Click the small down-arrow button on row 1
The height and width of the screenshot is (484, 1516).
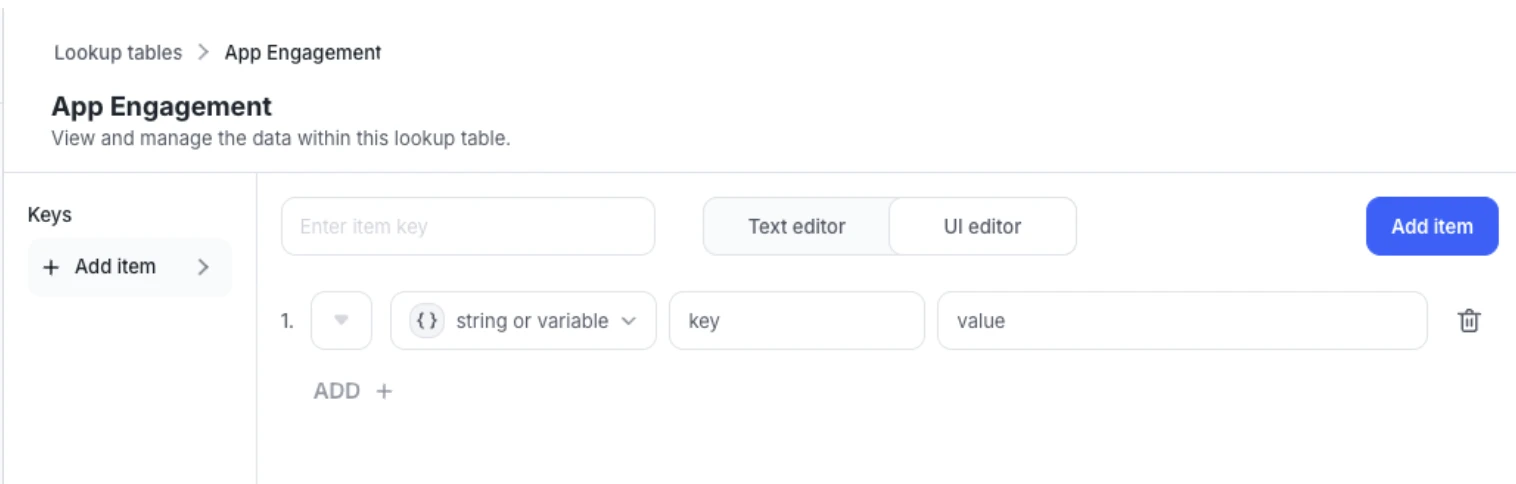click(x=341, y=321)
